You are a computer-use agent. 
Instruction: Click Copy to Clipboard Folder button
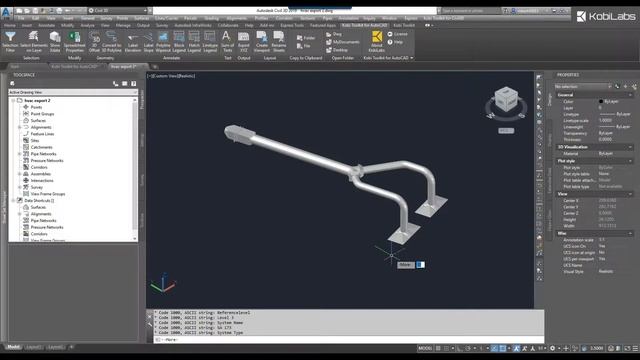point(306,38)
